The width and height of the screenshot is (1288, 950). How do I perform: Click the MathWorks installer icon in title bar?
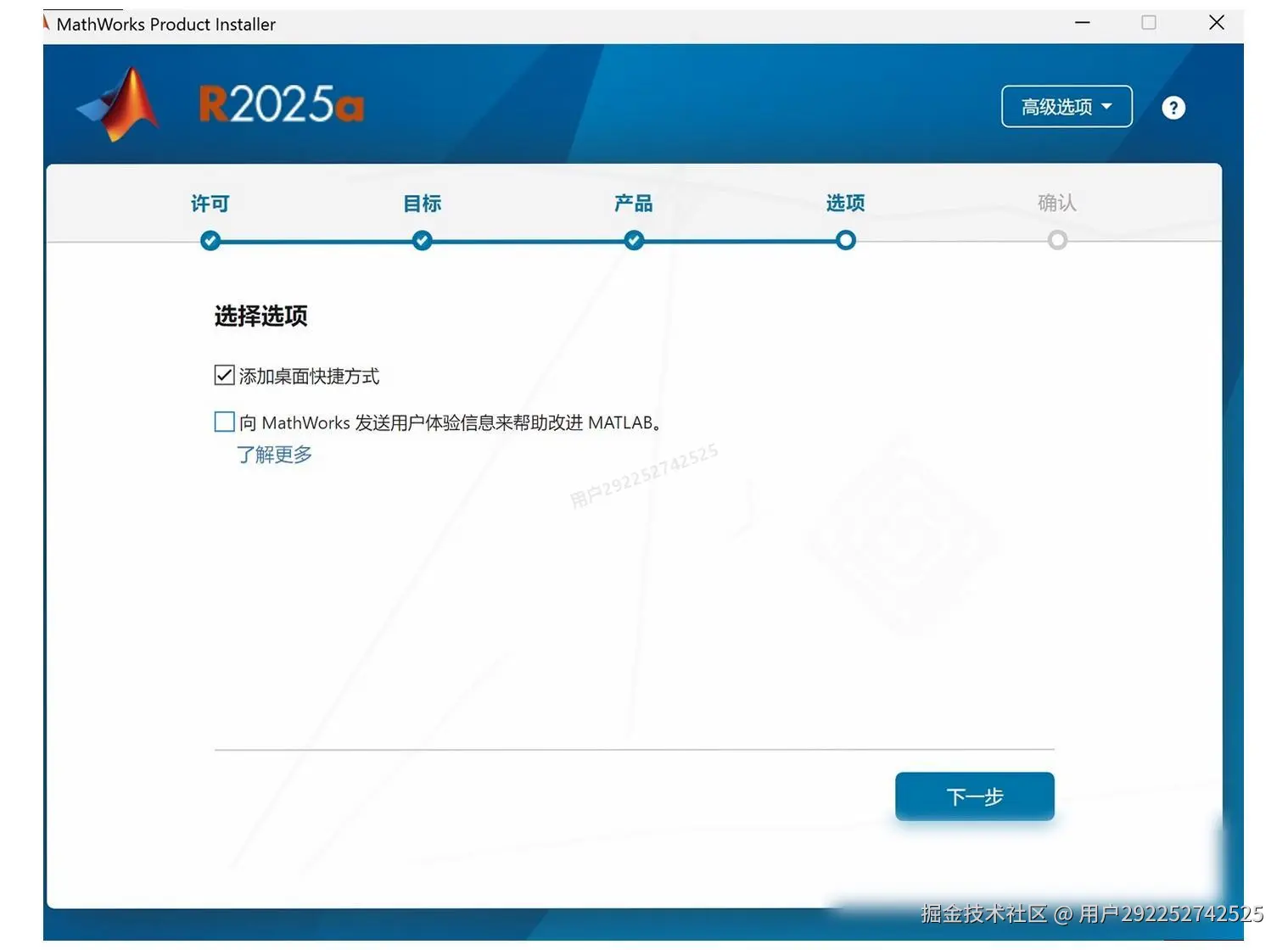tap(44, 23)
